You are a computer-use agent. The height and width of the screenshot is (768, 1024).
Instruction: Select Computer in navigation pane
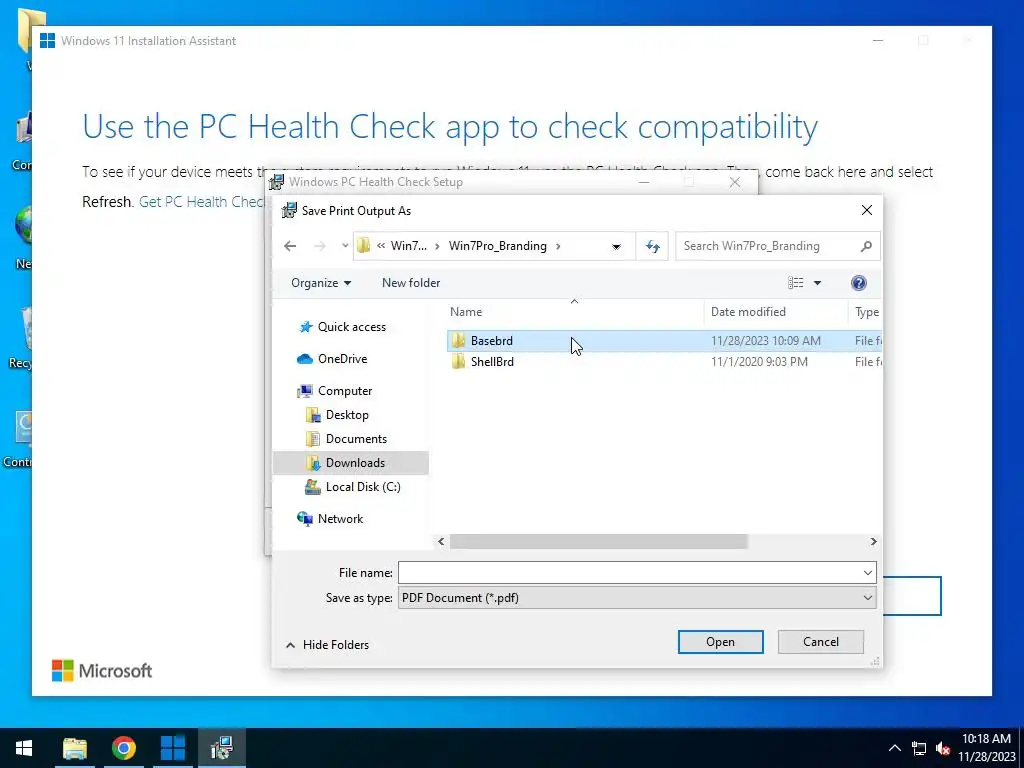345,391
